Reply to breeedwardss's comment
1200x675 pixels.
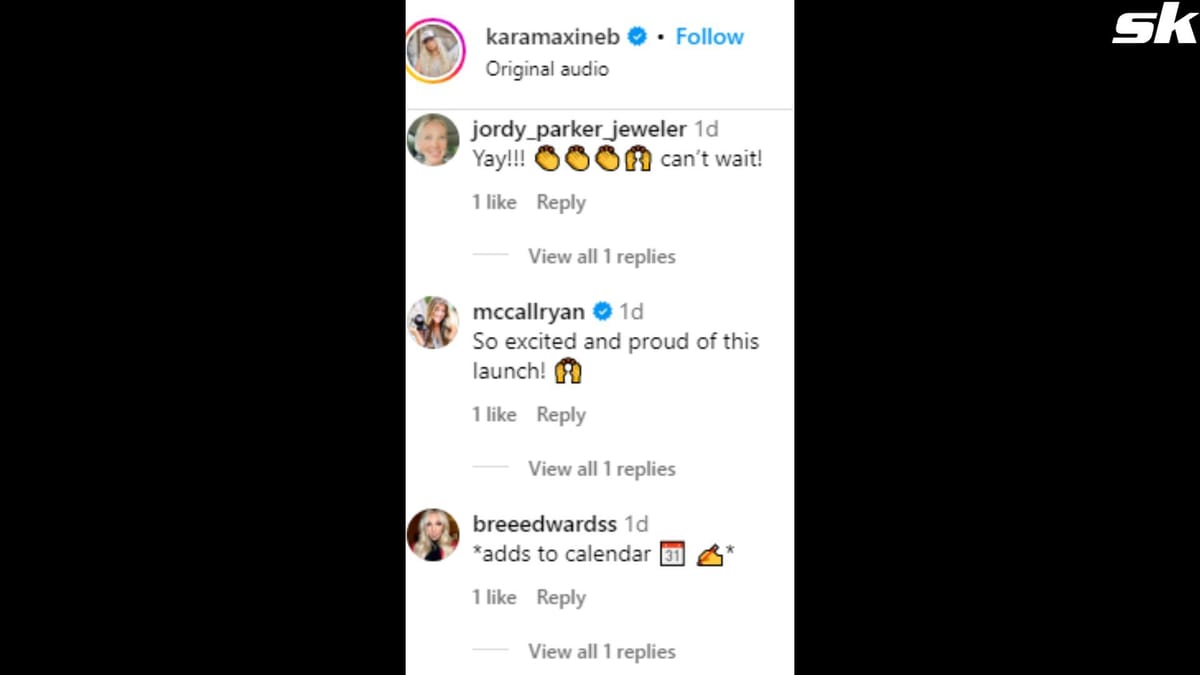click(560, 598)
